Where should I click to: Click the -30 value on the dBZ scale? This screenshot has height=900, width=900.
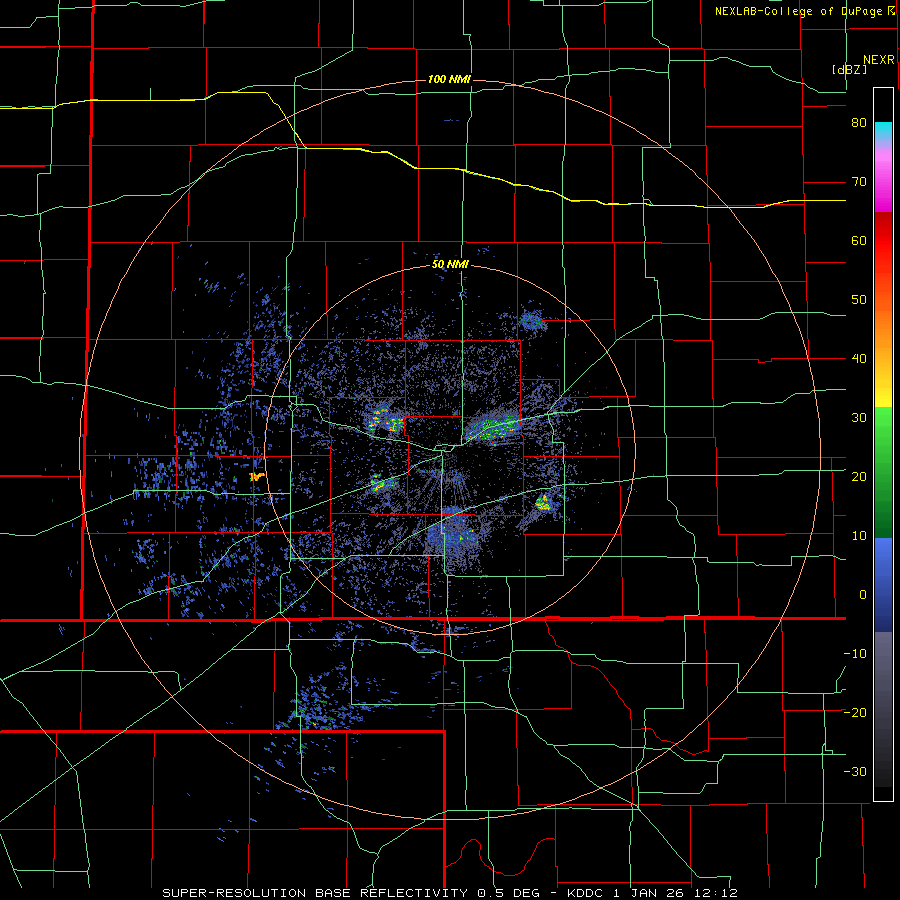[855, 771]
